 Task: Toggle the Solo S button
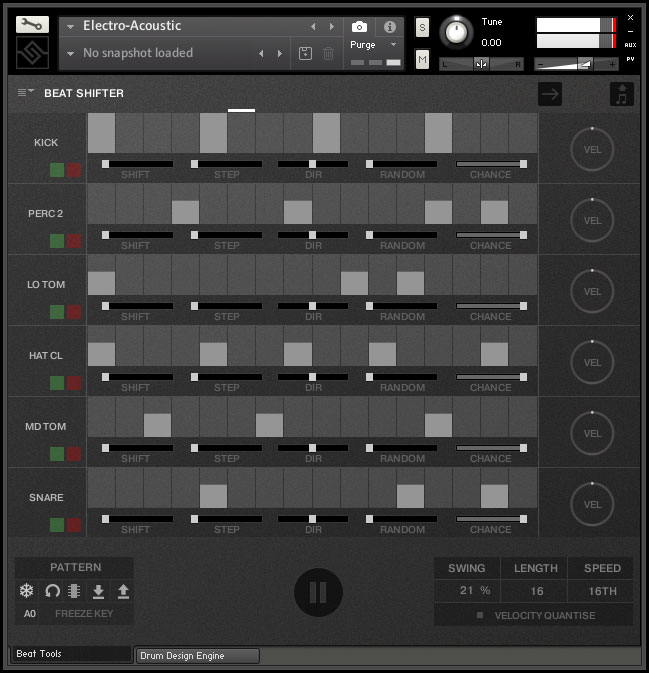(422, 27)
